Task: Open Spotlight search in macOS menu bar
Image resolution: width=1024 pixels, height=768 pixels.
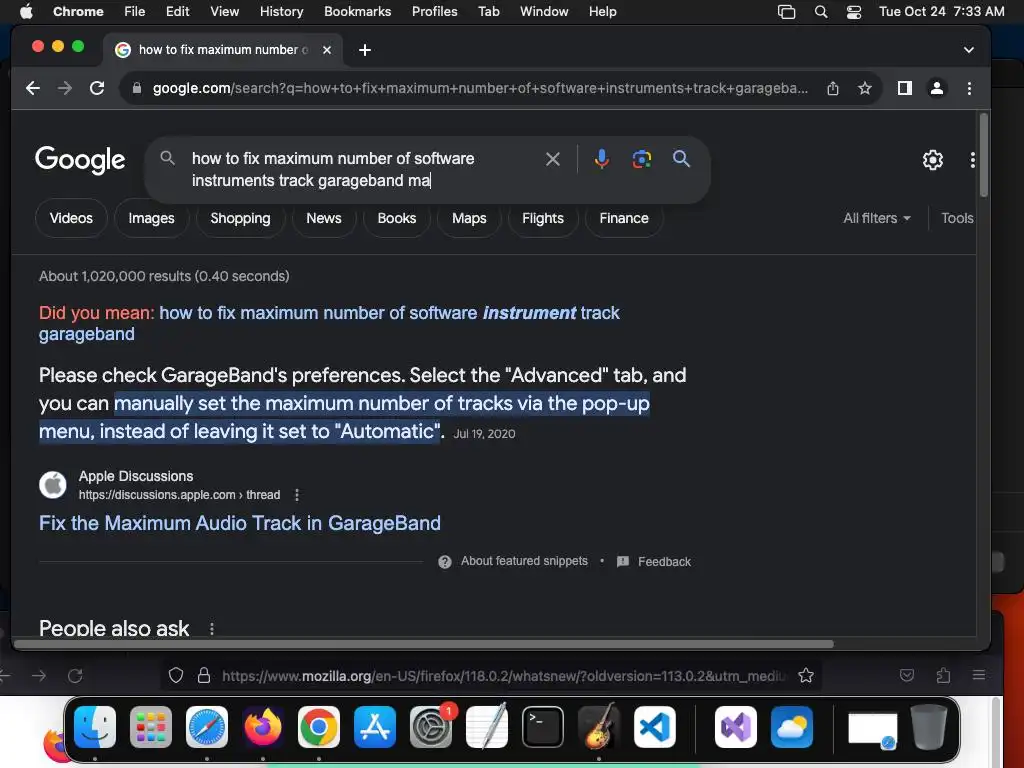Action: tap(821, 12)
